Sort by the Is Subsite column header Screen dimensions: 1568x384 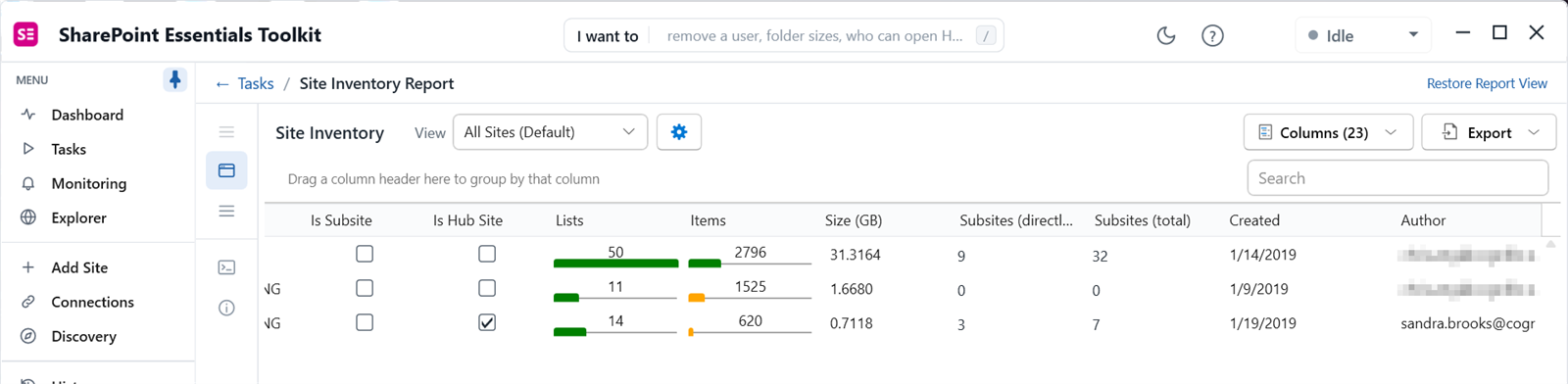(x=341, y=220)
